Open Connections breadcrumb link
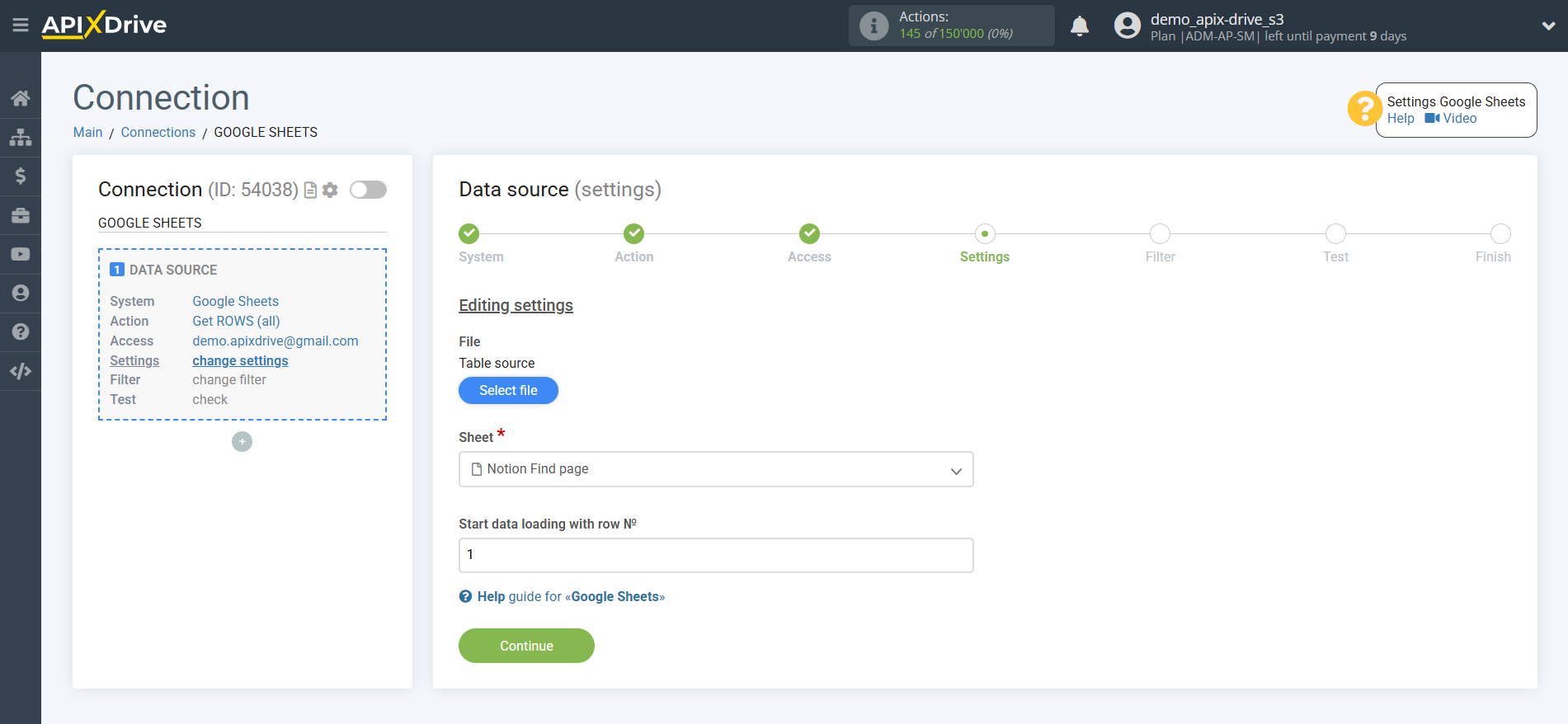1568x724 pixels. coord(158,133)
